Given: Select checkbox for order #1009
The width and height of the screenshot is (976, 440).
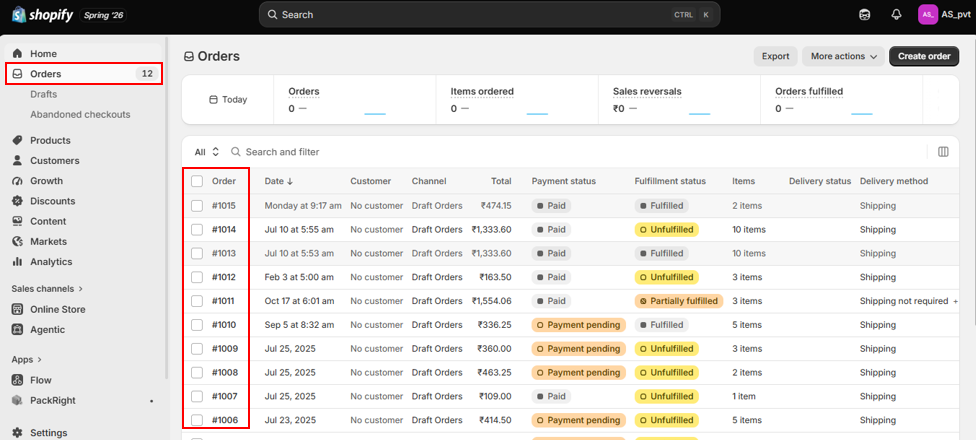Looking at the screenshot, I should pyautogui.click(x=197, y=349).
